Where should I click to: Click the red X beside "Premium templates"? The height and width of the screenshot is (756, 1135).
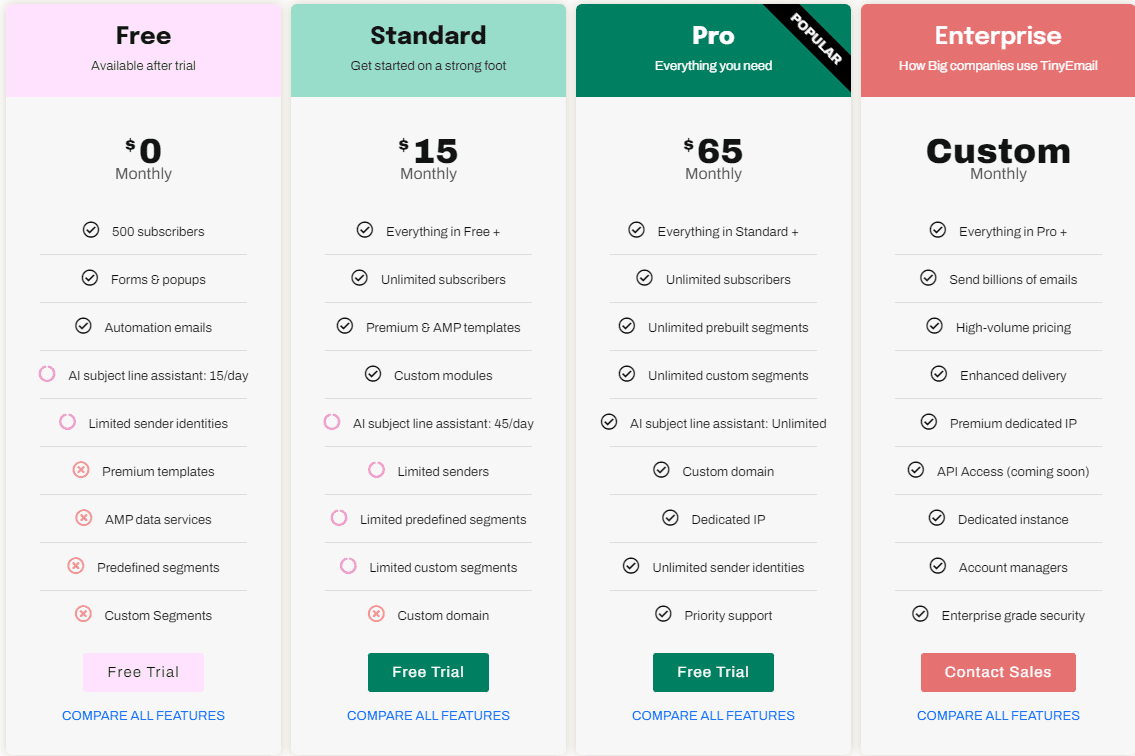coord(81,469)
